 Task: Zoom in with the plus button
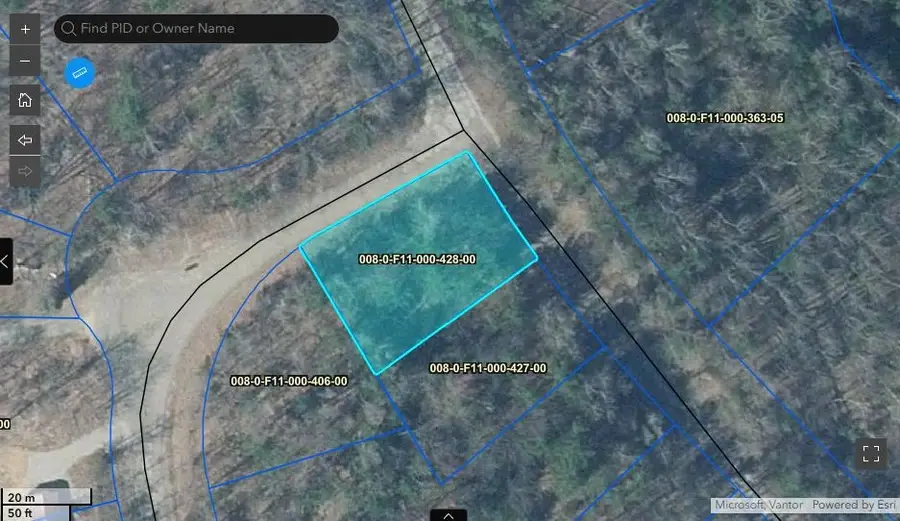pyautogui.click(x=25, y=28)
